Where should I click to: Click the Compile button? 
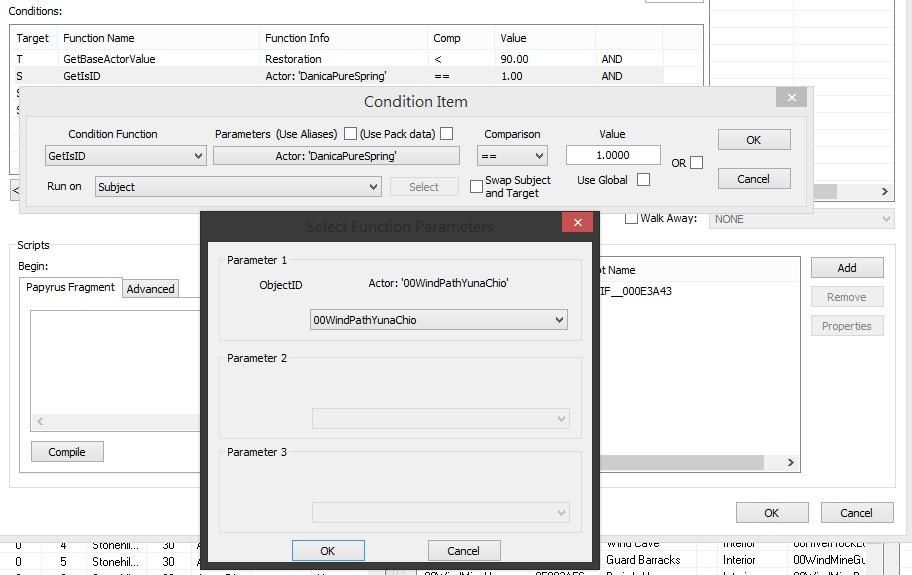pos(67,452)
